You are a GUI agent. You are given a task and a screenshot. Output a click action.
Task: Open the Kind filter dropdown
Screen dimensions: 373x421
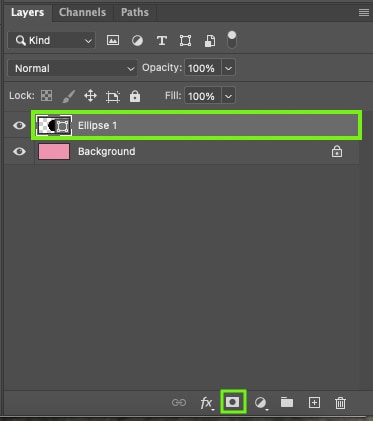(51, 40)
